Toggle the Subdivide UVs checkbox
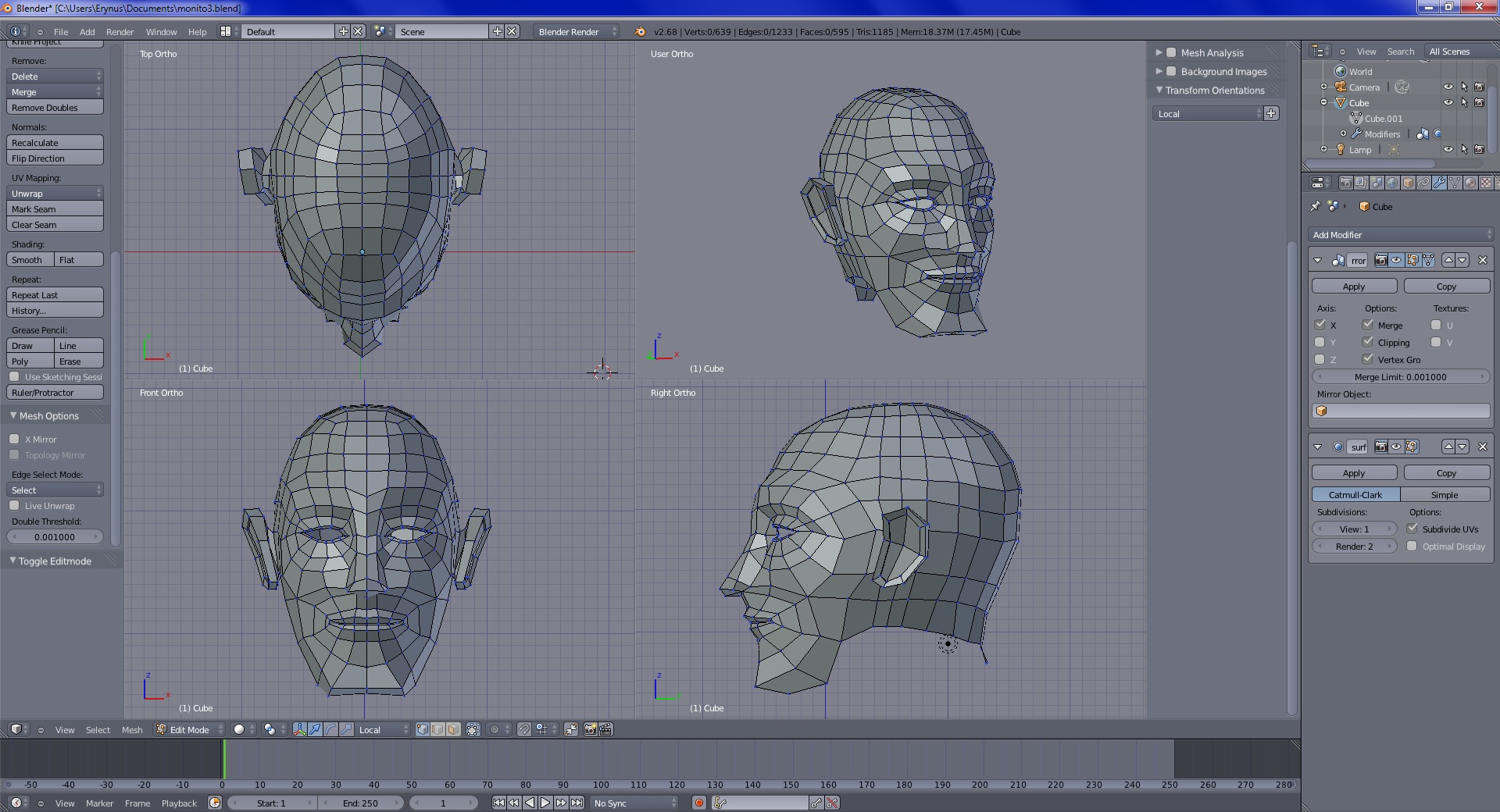1500x812 pixels. pos(1412,529)
